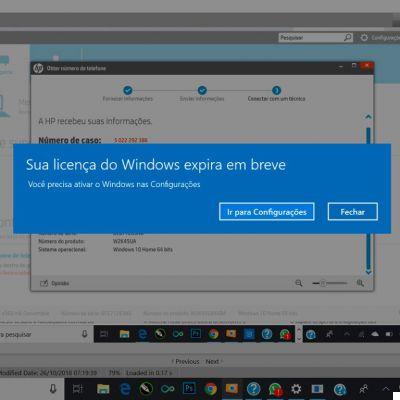400x400 pixels.
Task: Click the Pesquisar search field
Action: pyautogui.click(x=316, y=38)
